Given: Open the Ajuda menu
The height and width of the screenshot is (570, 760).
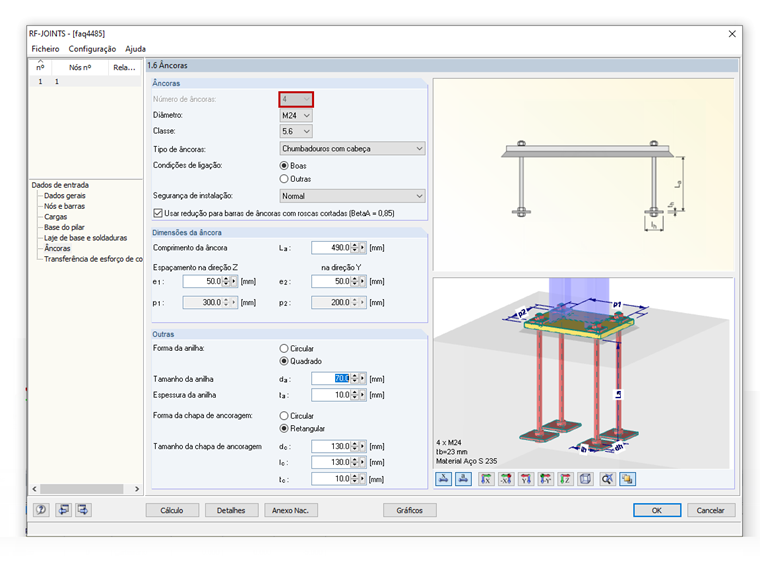Looking at the screenshot, I should pyautogui.click(x=135, y=49).
